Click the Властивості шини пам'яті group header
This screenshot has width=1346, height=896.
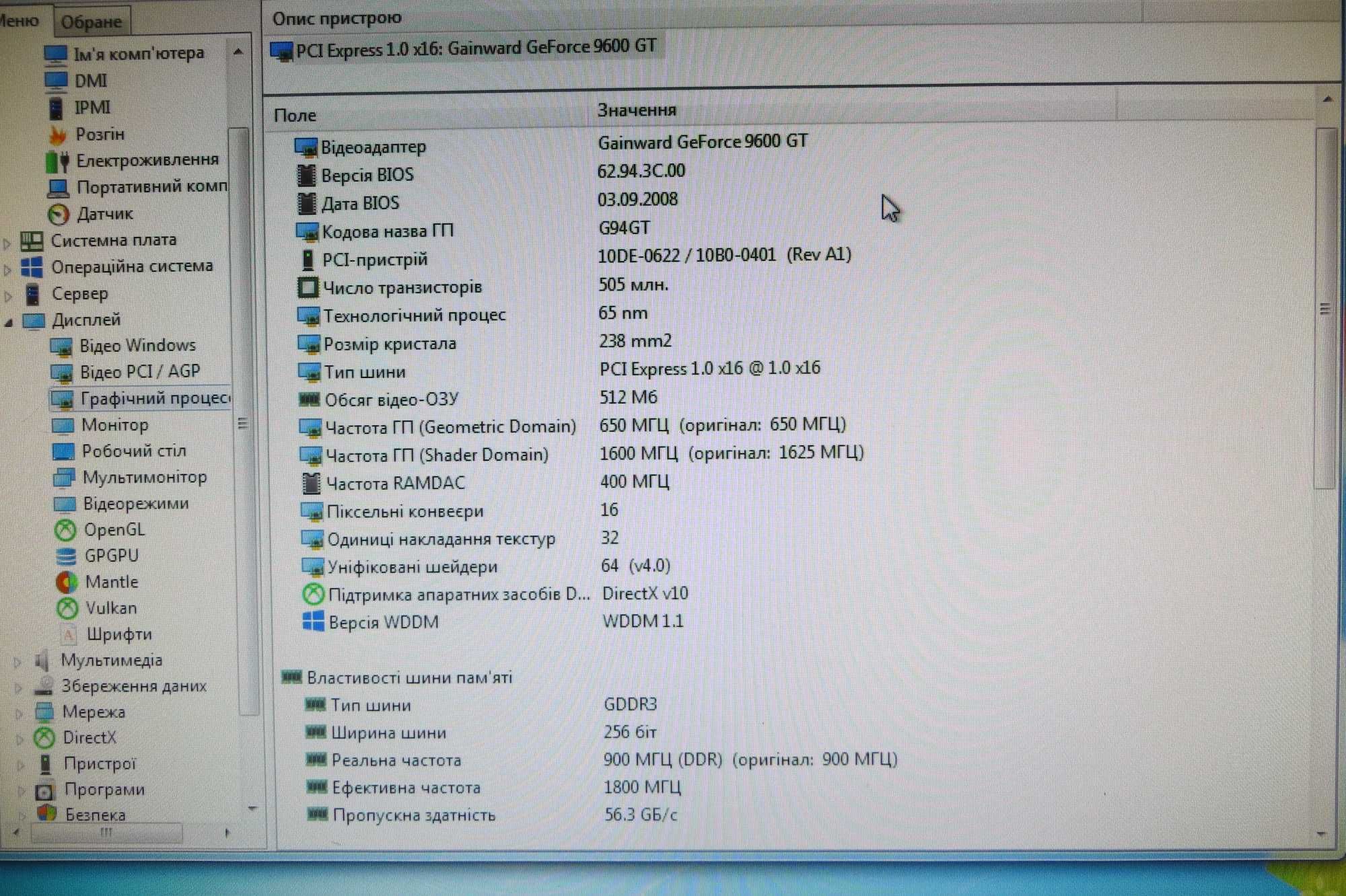tap(397, 677)
